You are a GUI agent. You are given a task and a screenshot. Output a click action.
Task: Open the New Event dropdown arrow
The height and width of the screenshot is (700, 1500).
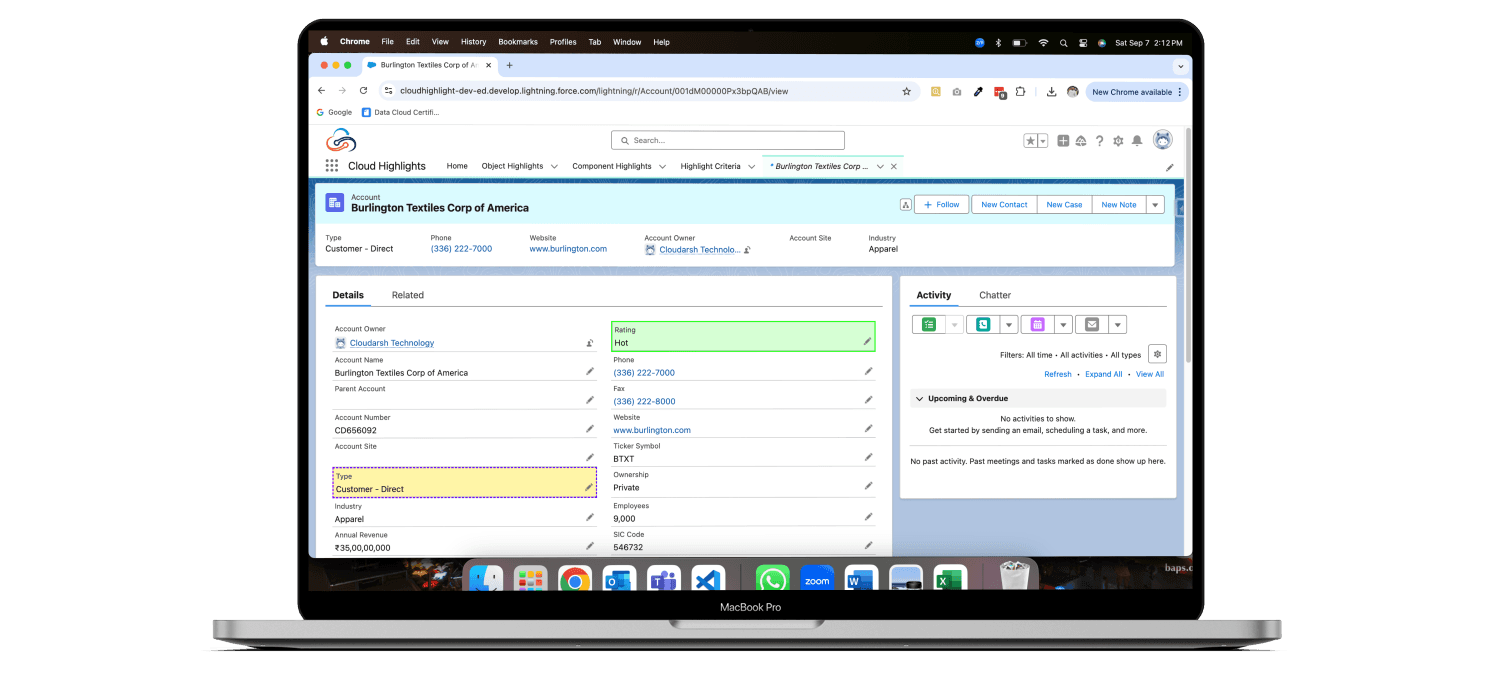point(1063,324)
